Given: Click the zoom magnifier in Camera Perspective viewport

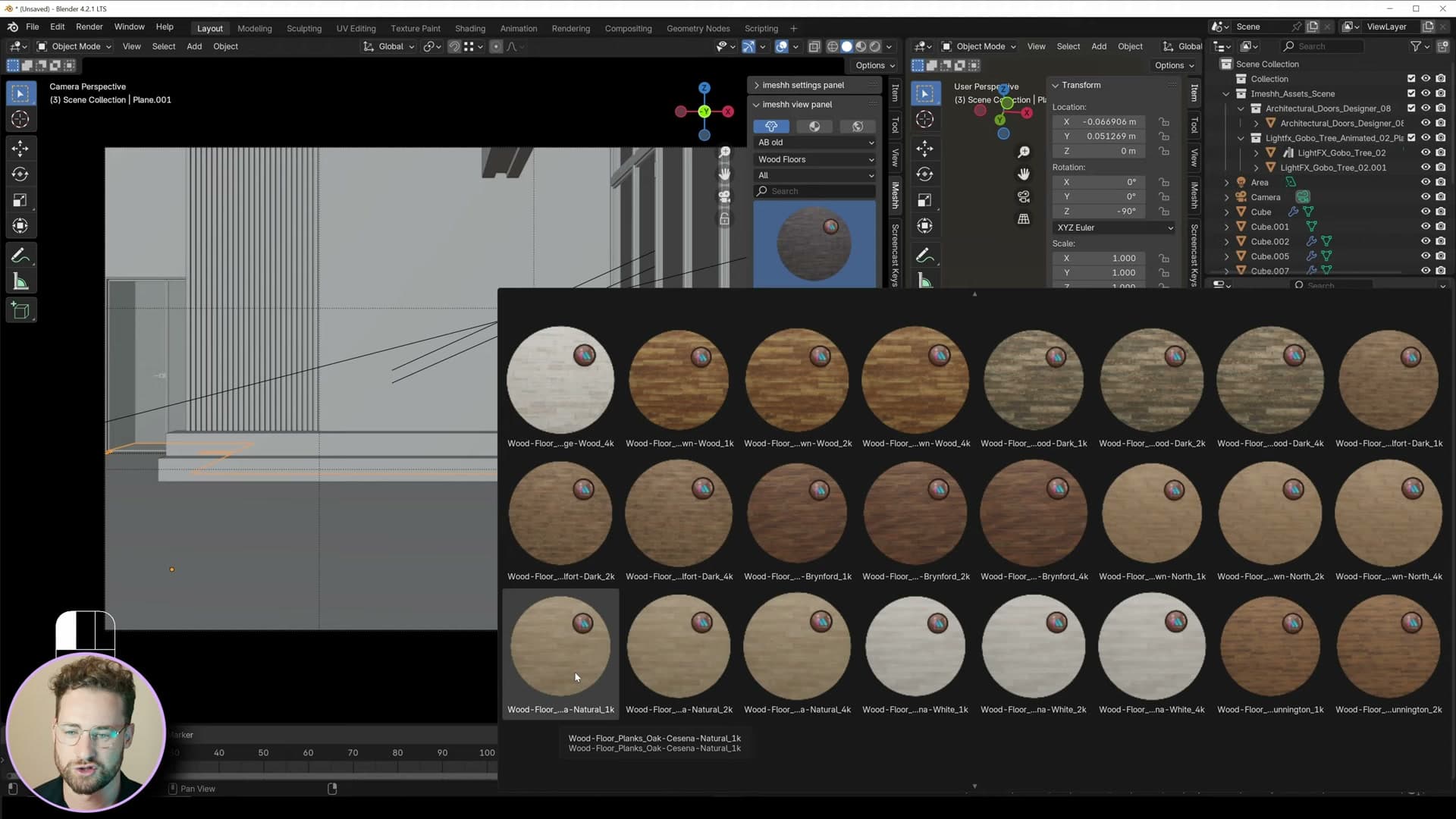Looking at the screenshot, I should point(725,152).
